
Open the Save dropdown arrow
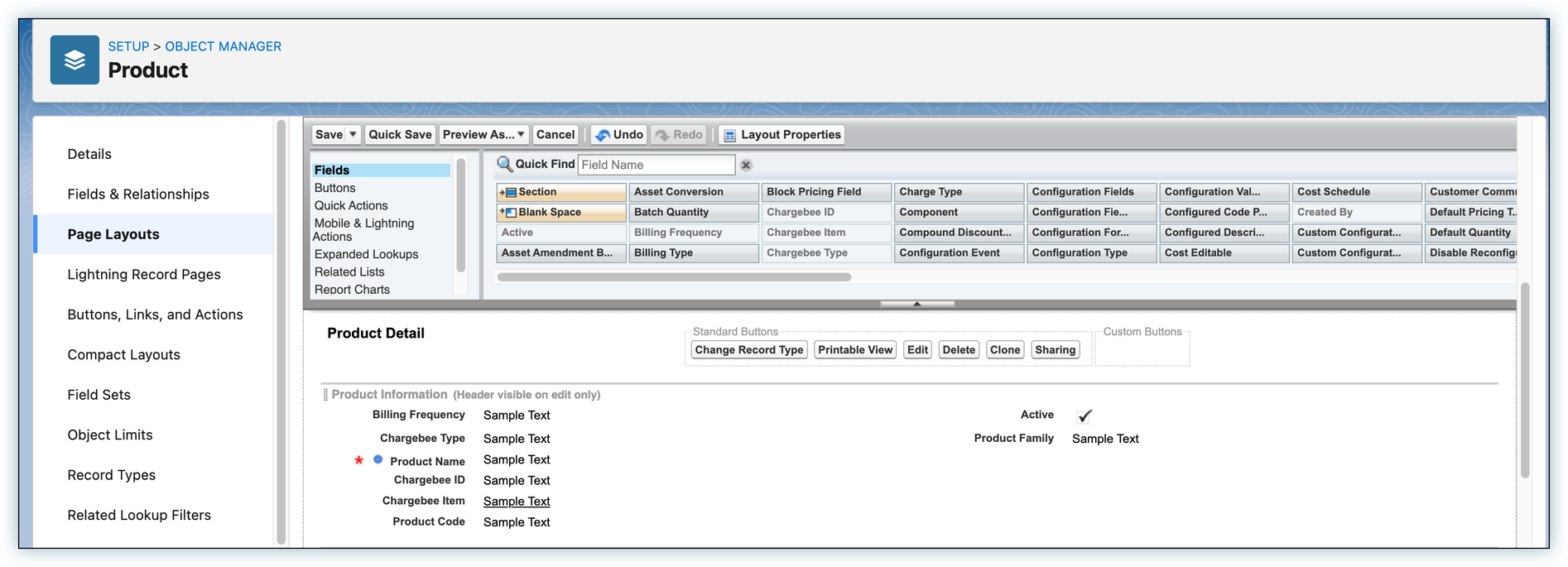pyautogui.click(x=353, y=134)
